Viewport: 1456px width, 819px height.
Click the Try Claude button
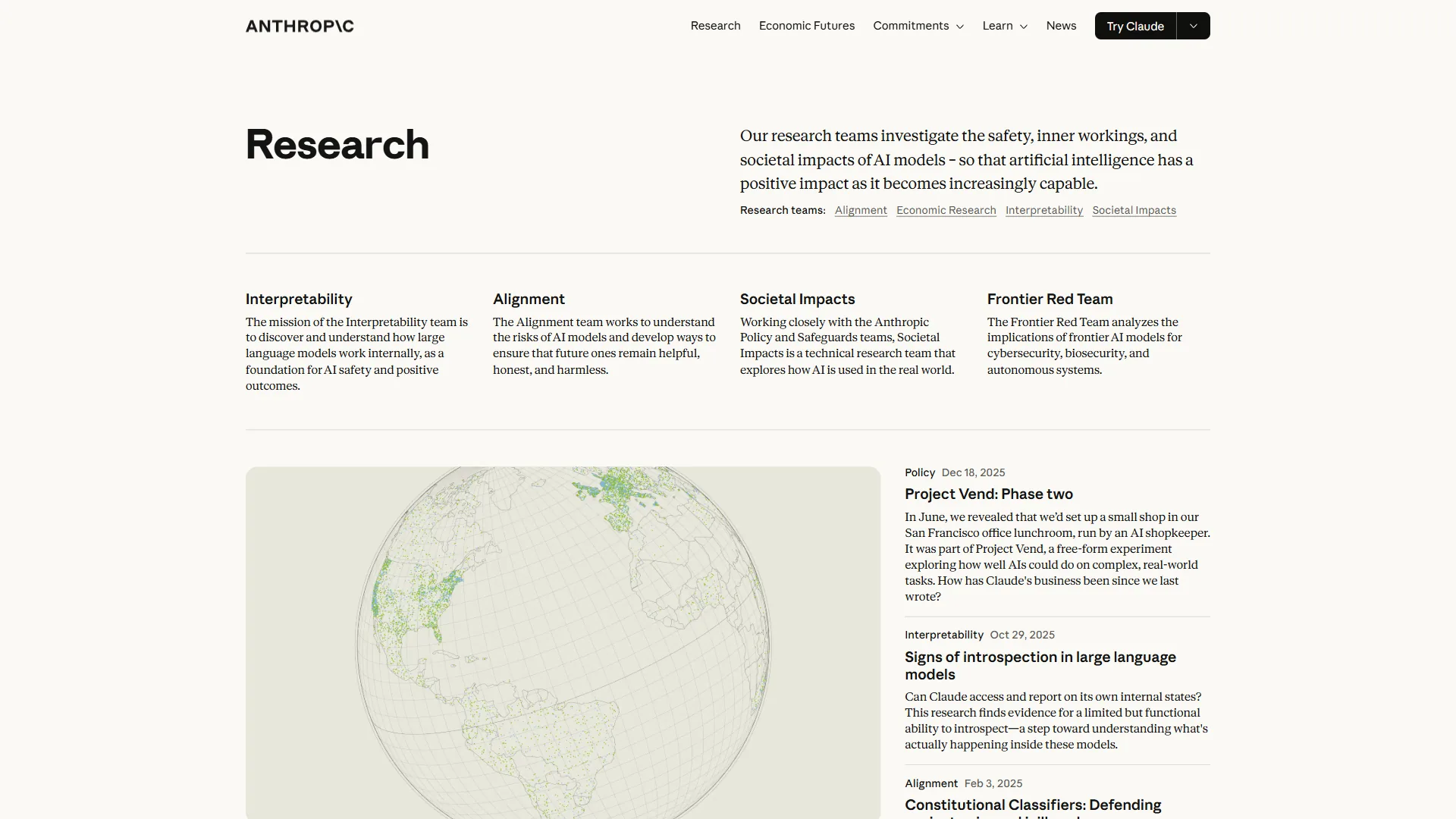(1135, 26)
